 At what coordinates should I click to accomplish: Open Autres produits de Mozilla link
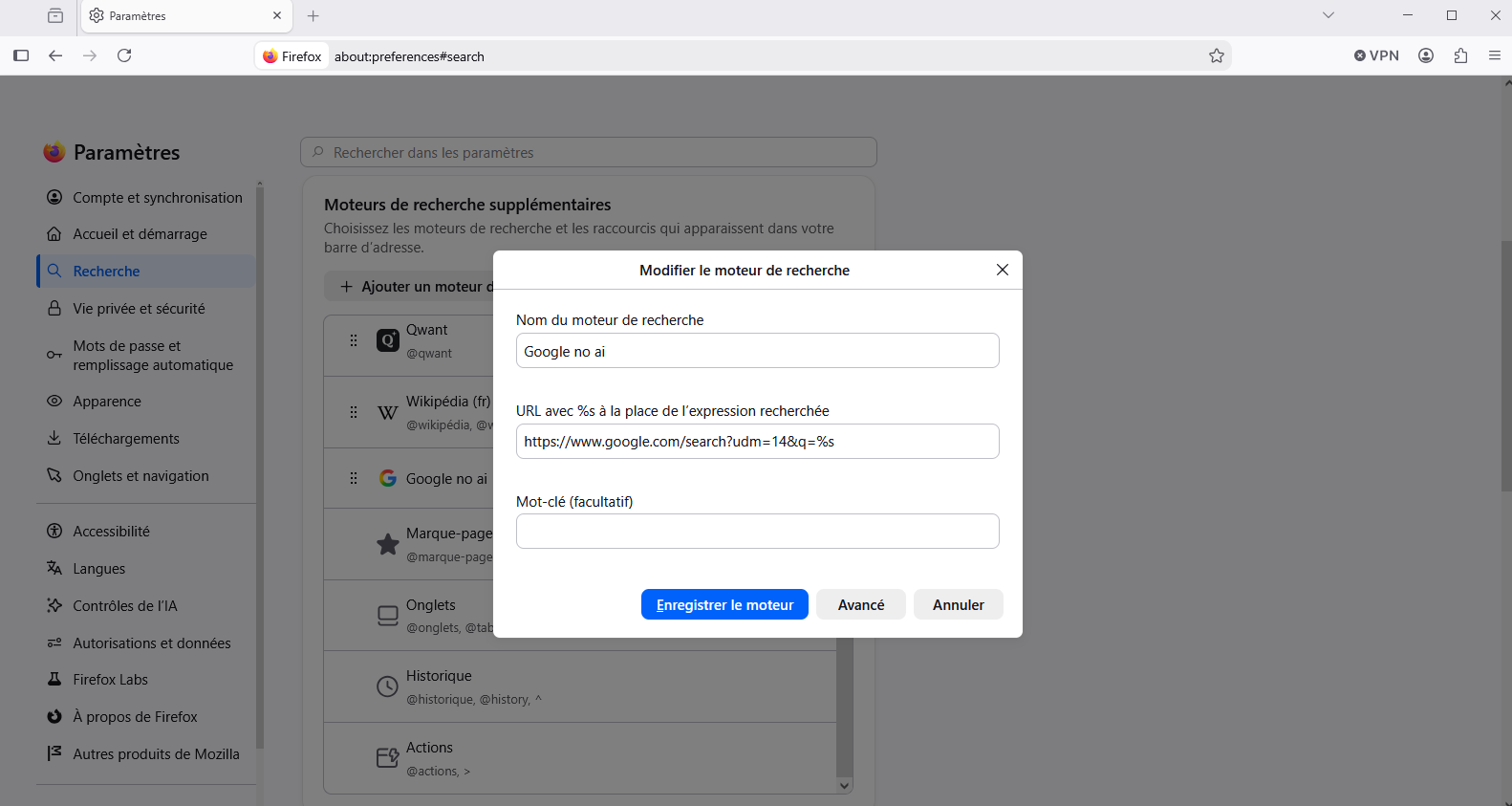[x=146, y=754]
